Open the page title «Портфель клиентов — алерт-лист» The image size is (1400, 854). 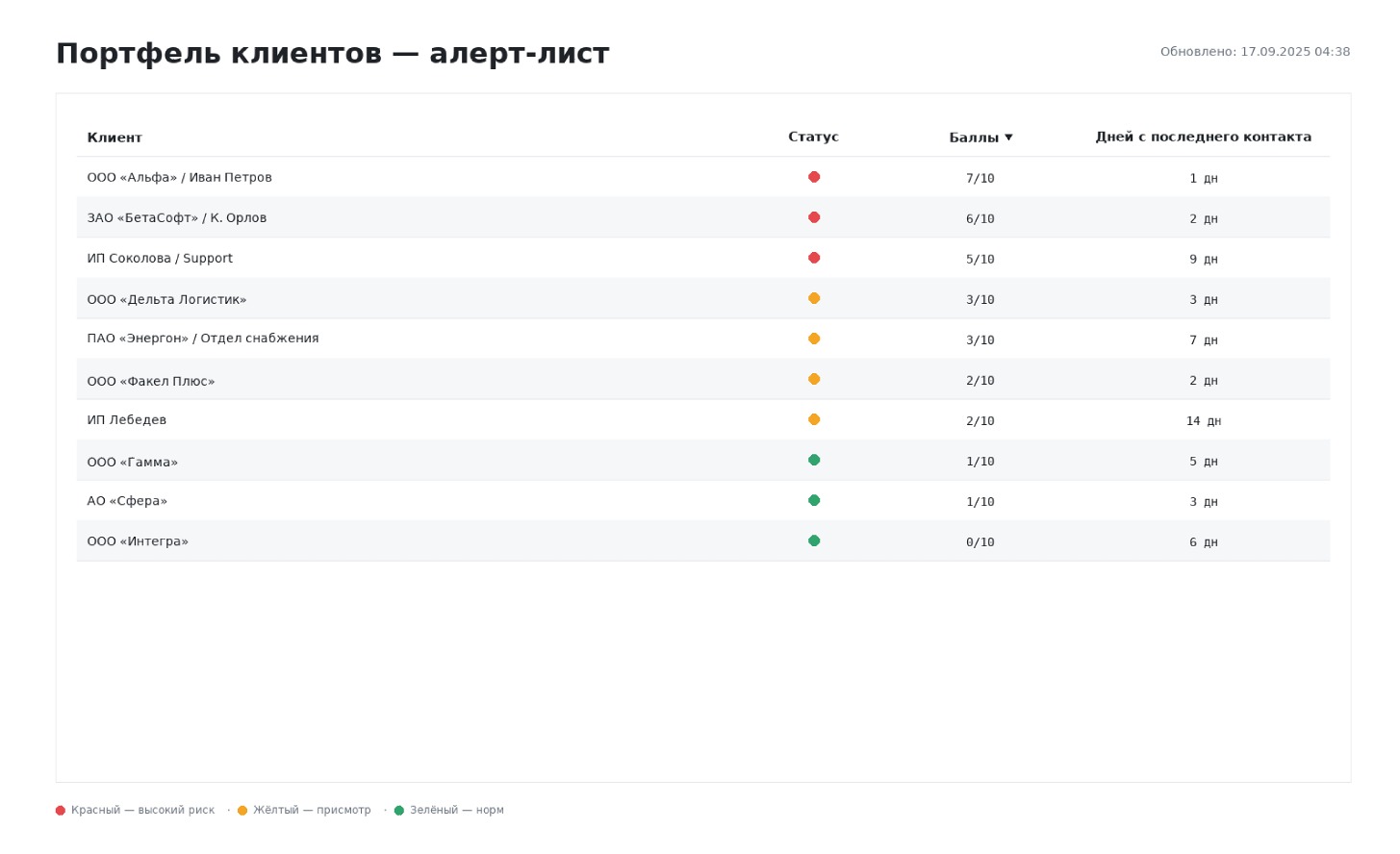click(333, 54)
